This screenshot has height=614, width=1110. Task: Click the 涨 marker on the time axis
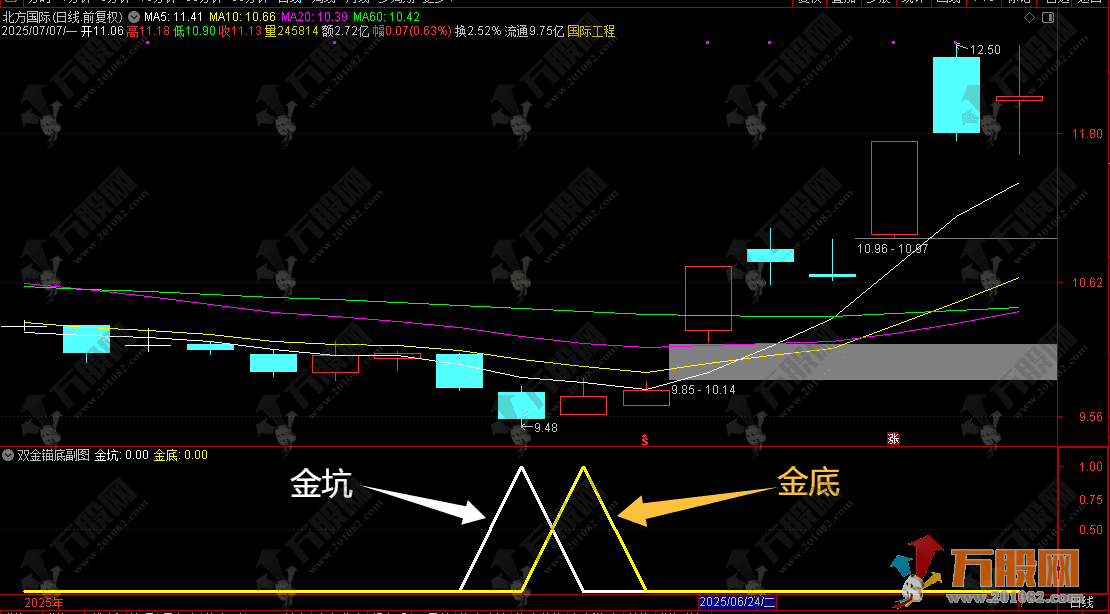coord(893,439)
